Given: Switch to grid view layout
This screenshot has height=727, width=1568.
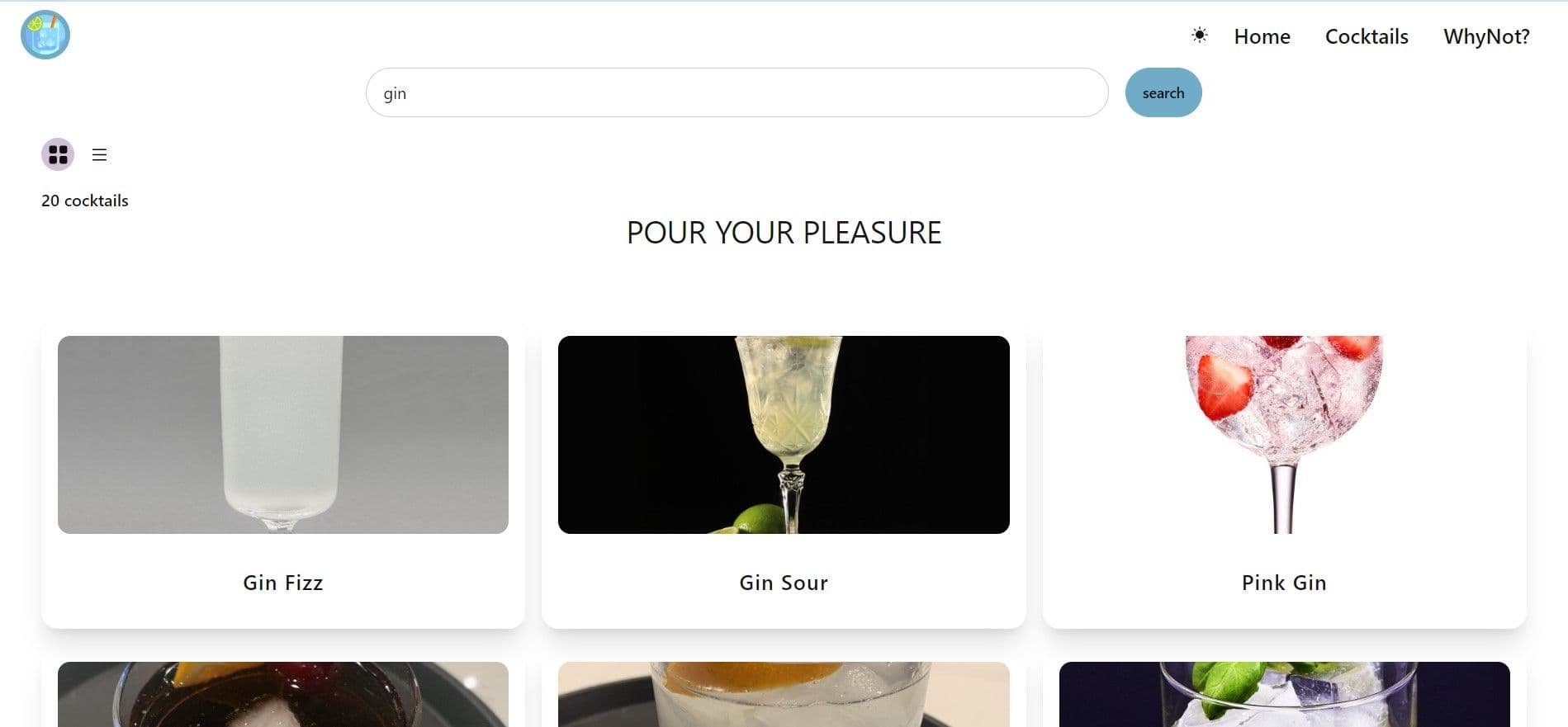Looking at the screenshot, I should [x=58, y=154].
